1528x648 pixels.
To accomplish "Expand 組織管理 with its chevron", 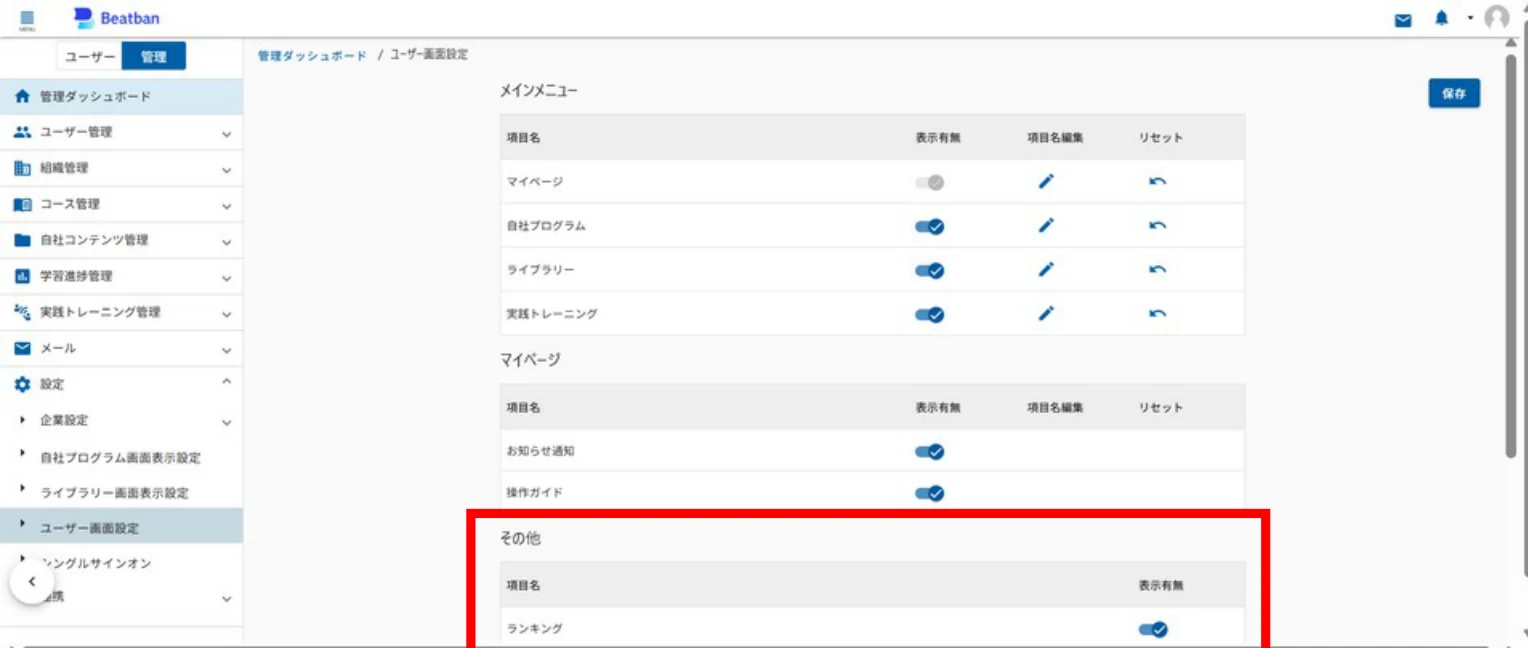I will 227,170.
